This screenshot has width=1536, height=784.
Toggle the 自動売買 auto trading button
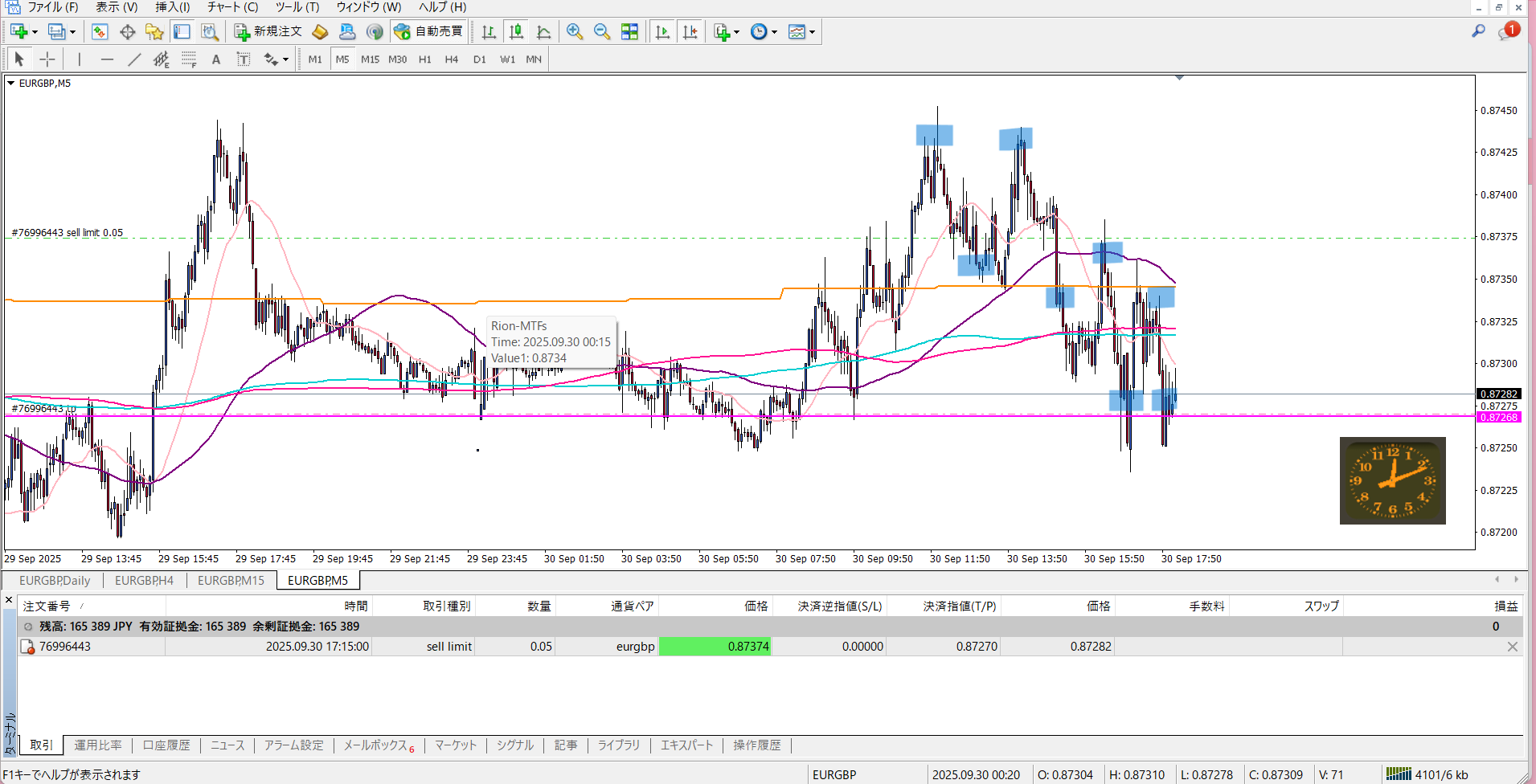point(428,31)
